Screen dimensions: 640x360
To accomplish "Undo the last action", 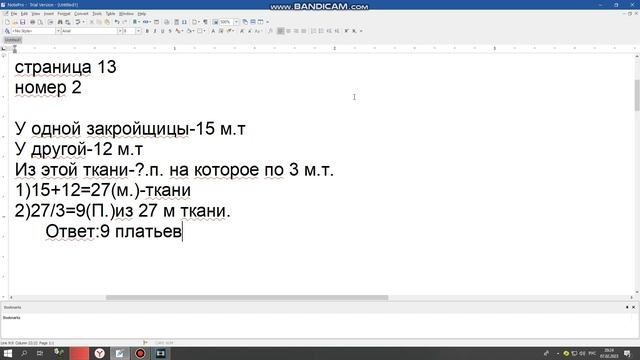I will pos(117,22).
